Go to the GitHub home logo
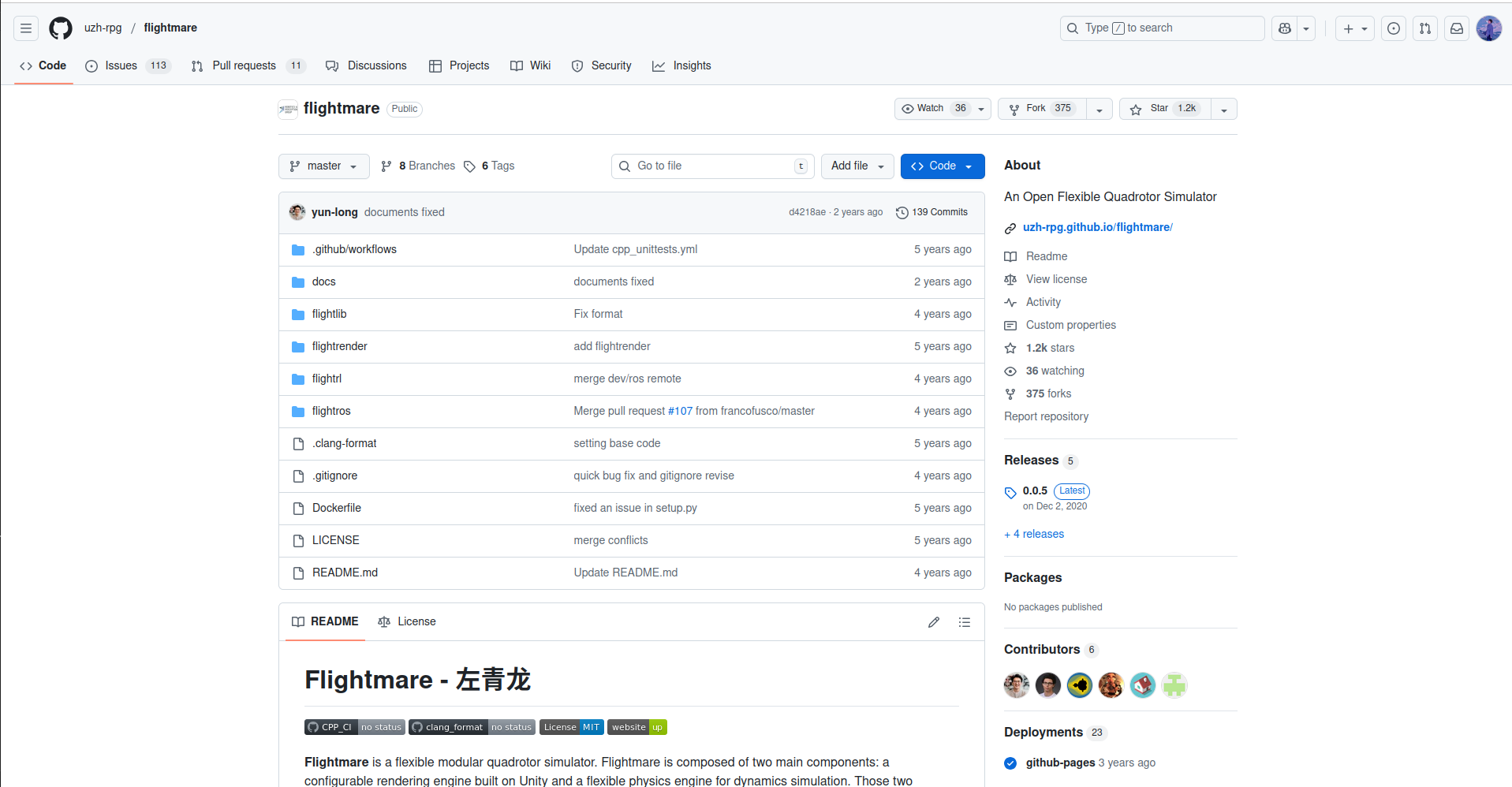Image resolution: width=1512 pixels, height=787 pixels. (61, 28)
